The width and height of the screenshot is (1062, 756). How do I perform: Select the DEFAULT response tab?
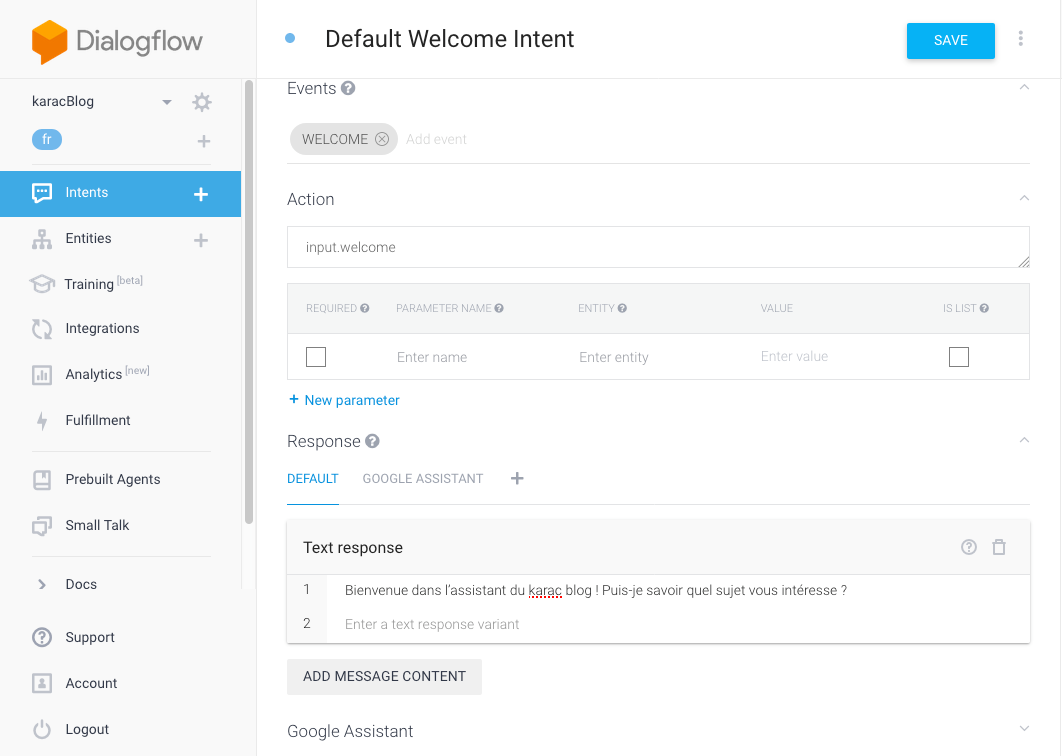tap(313, 479)
